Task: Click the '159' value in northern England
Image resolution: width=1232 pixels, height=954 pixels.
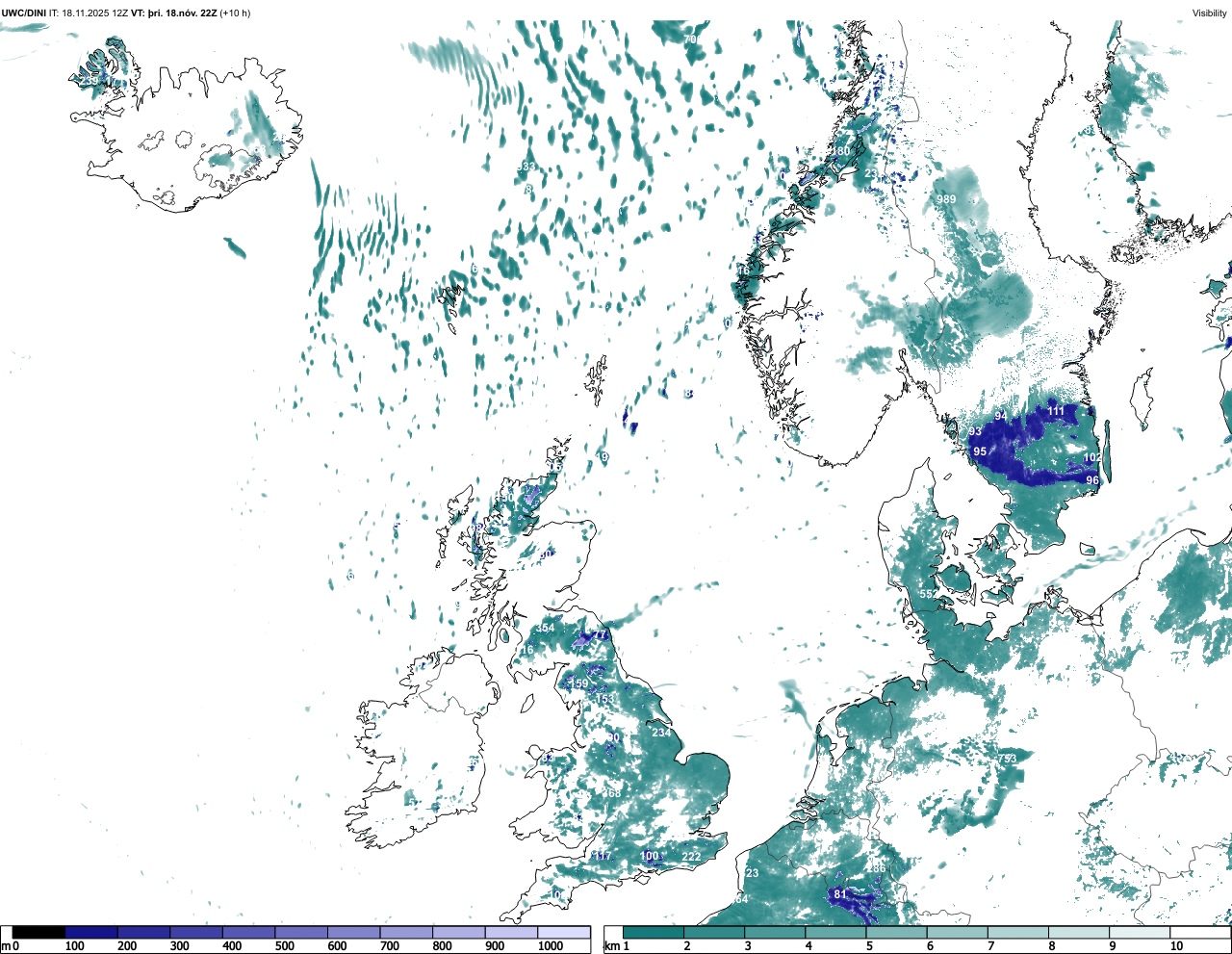Action: (578, 684)
